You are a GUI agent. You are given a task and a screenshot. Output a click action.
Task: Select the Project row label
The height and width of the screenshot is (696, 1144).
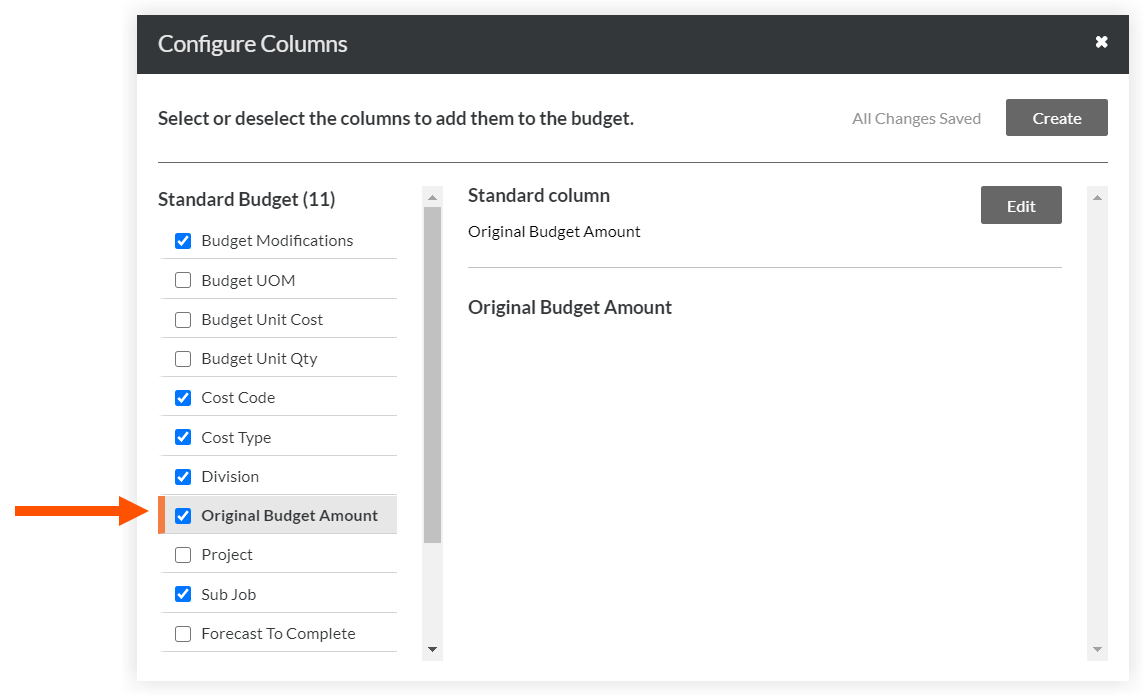[227, 555]
